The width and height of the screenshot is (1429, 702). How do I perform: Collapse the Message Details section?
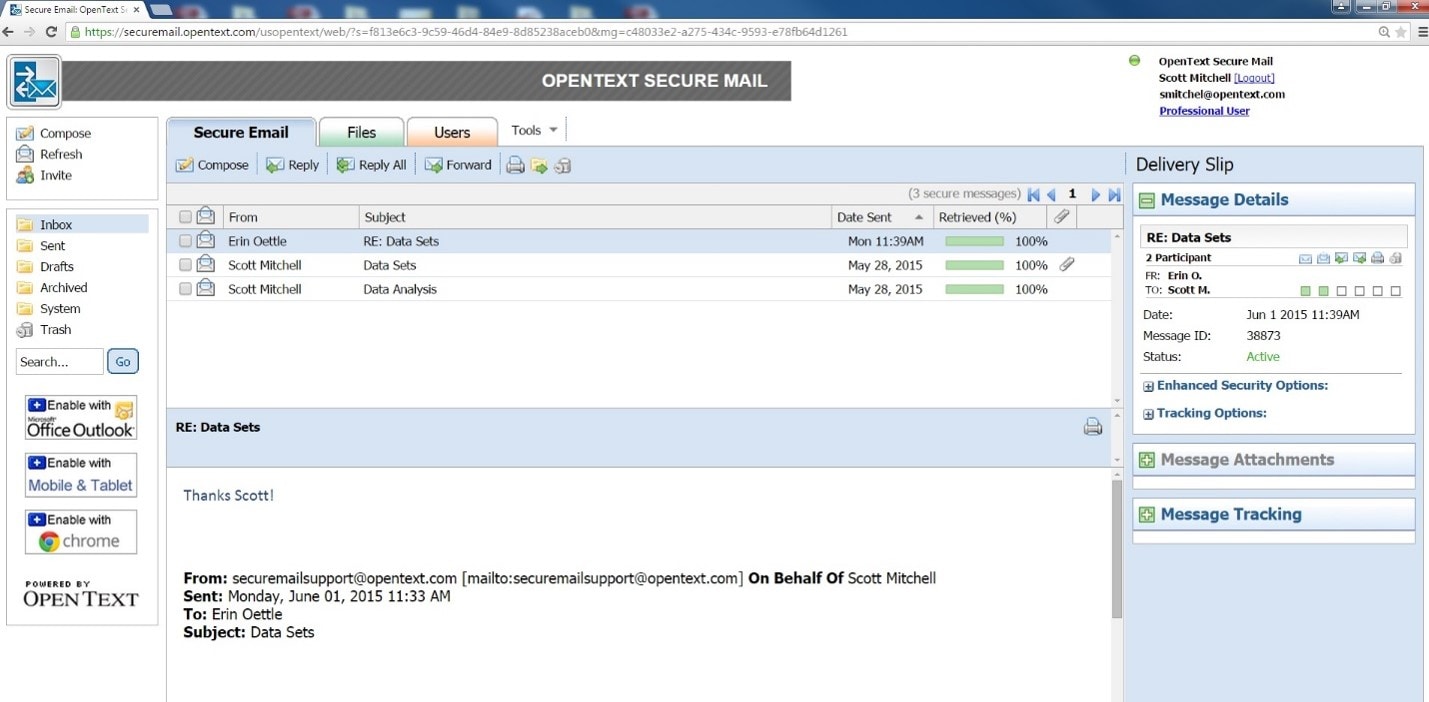click(x=1147, y=200)
